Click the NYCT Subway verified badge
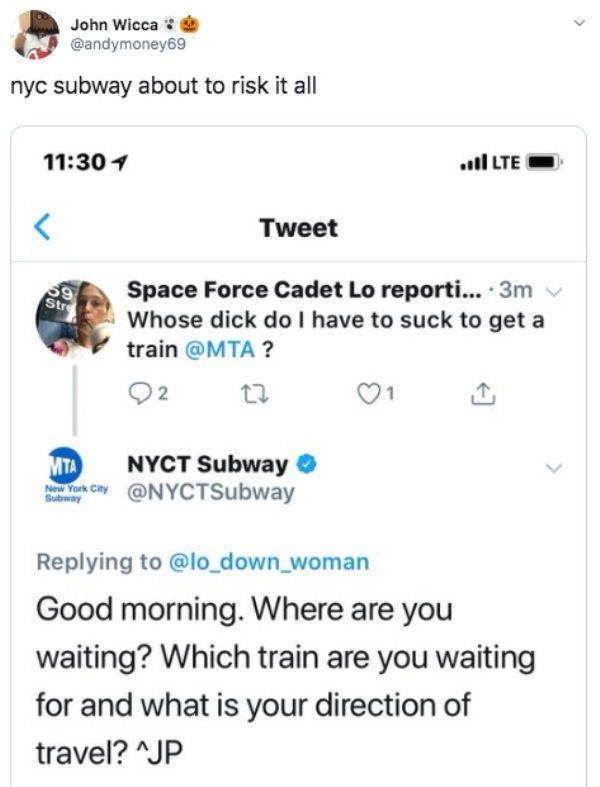The width and height of the screenshot is (600, 787). (x=310, y=465)
